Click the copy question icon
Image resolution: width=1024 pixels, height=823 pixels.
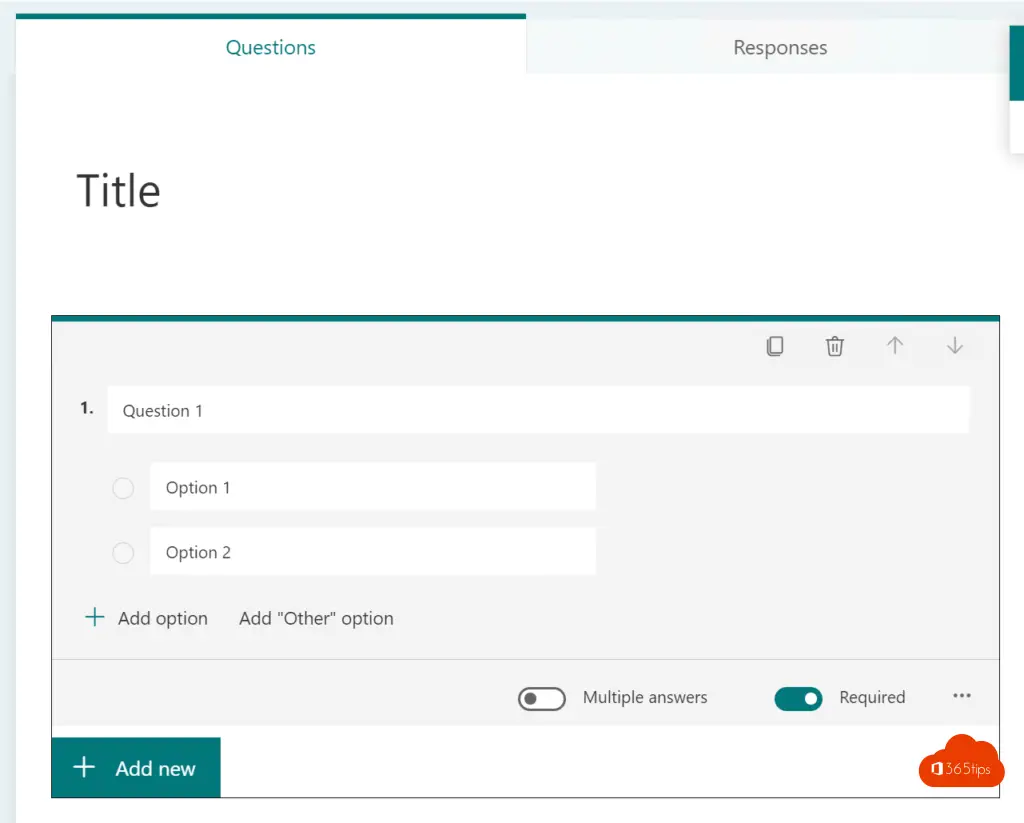pos(775,346)
